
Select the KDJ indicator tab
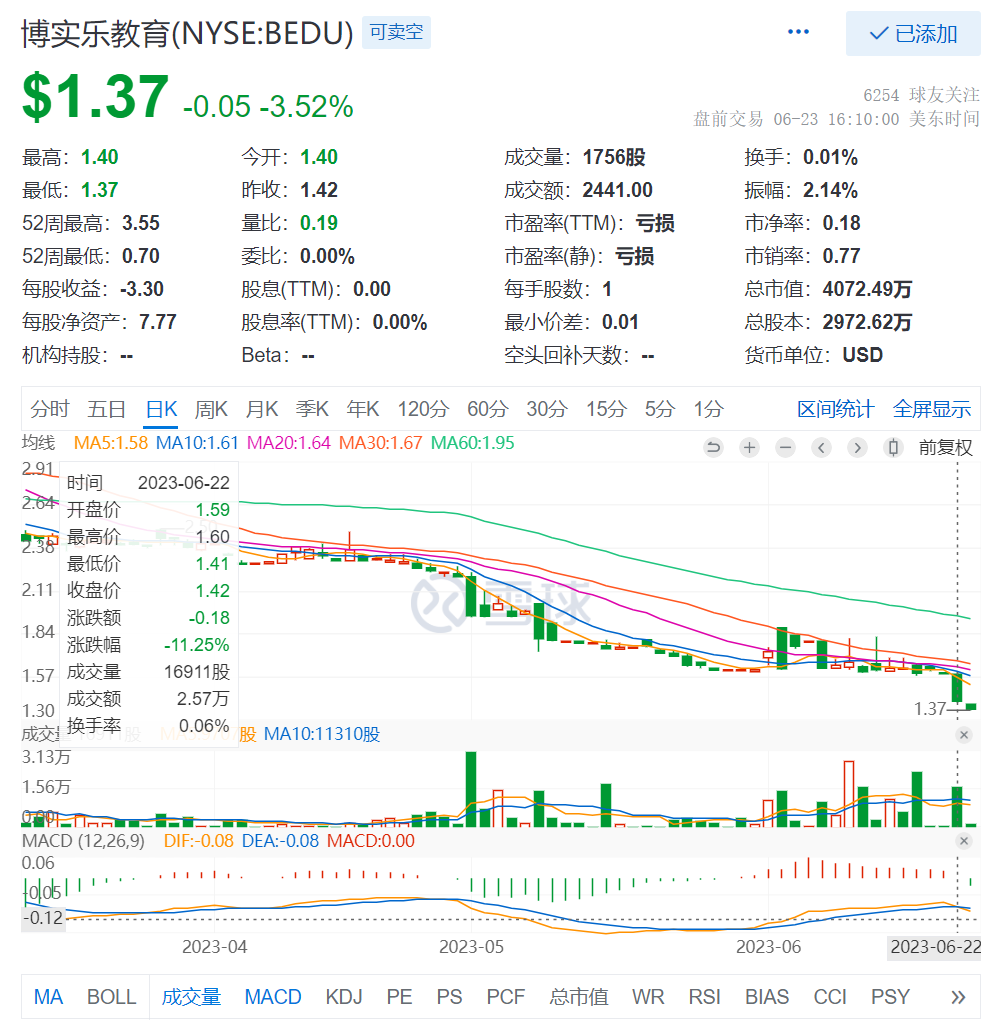(x=343, y=997)
